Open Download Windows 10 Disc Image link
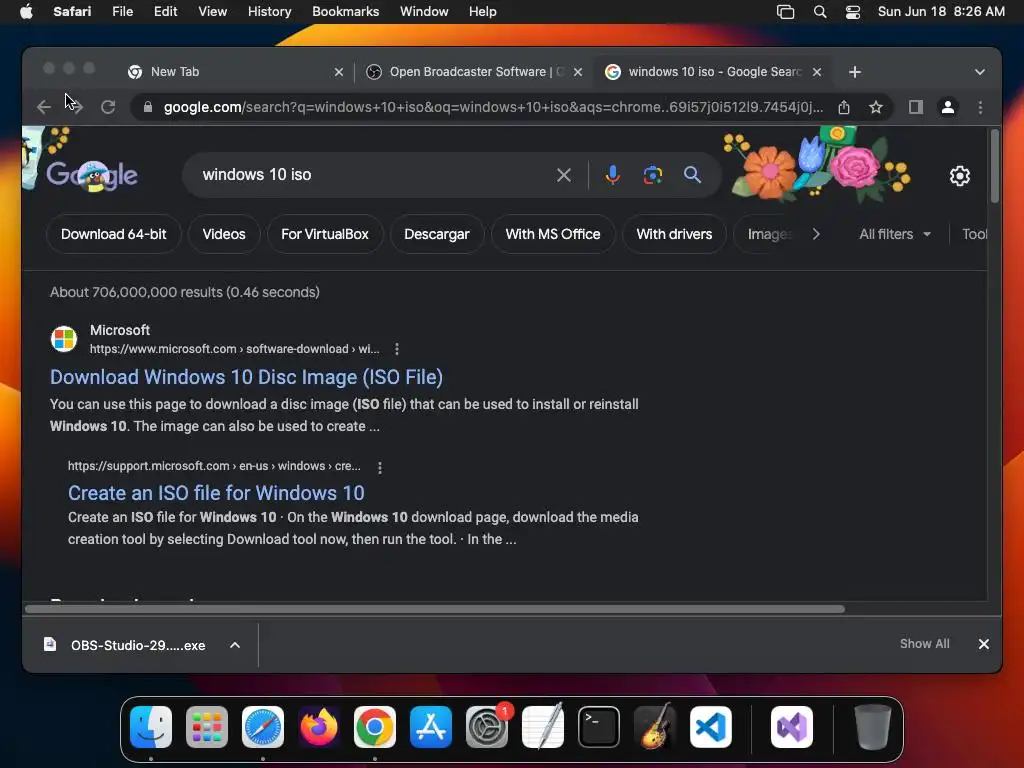1024x768 pixels. (246, 377)
